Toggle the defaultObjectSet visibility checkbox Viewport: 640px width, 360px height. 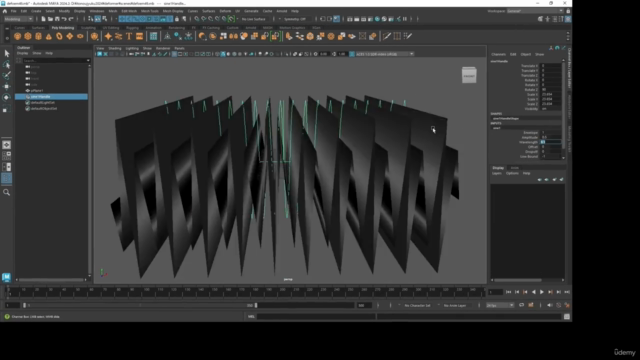27,109
